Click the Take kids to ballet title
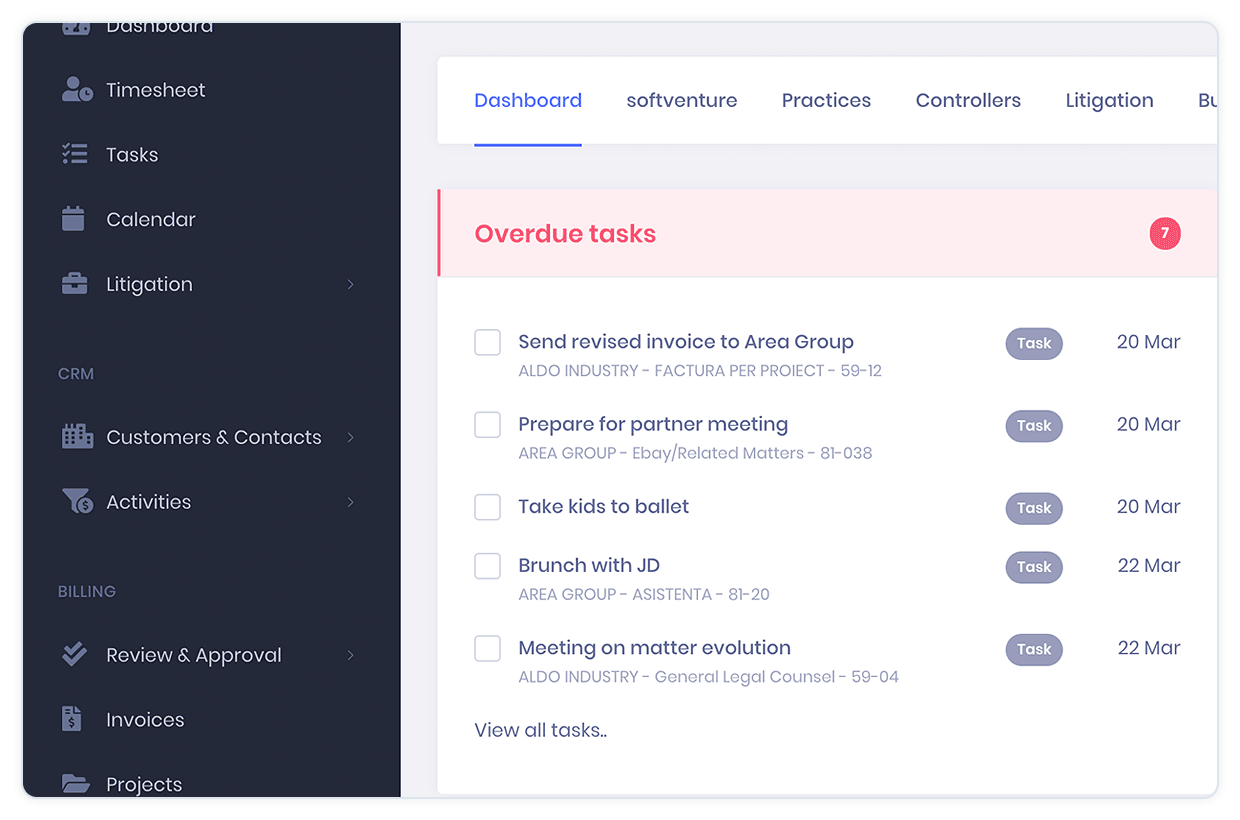Image resolution: width=1240 pixels, height=820 pixels. point(604,506)
